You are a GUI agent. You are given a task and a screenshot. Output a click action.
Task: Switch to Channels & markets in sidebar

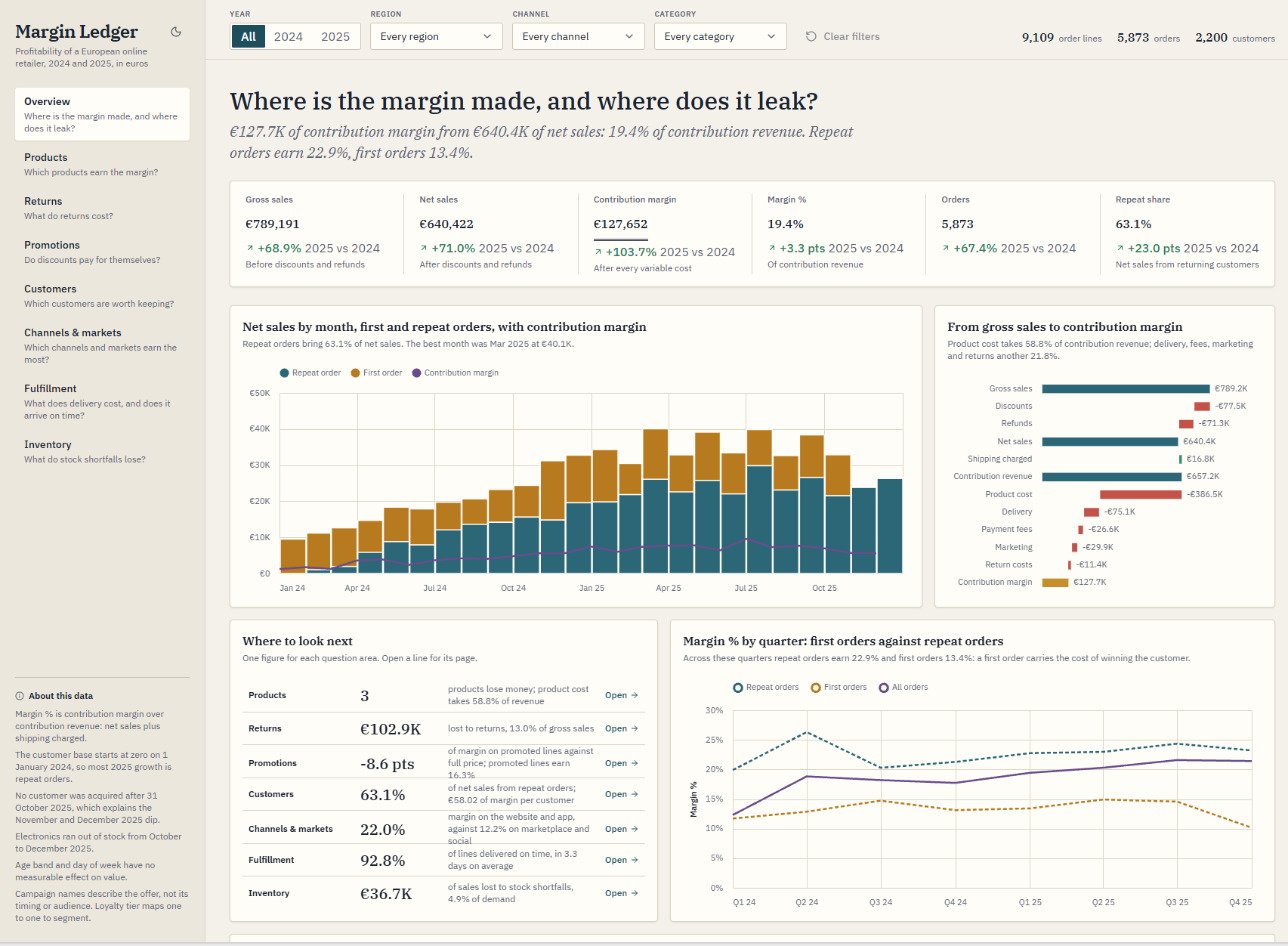(x=102, y=346)
